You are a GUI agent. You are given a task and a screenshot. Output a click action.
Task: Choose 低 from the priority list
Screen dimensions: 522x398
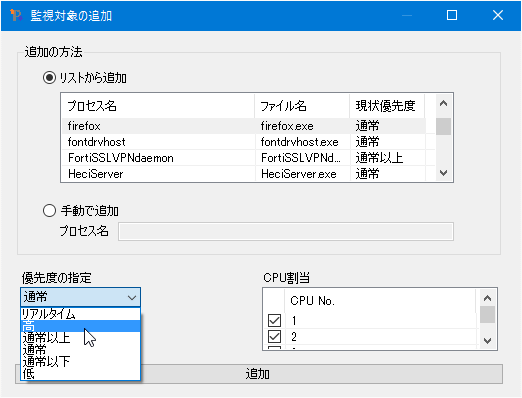(81, 373)
